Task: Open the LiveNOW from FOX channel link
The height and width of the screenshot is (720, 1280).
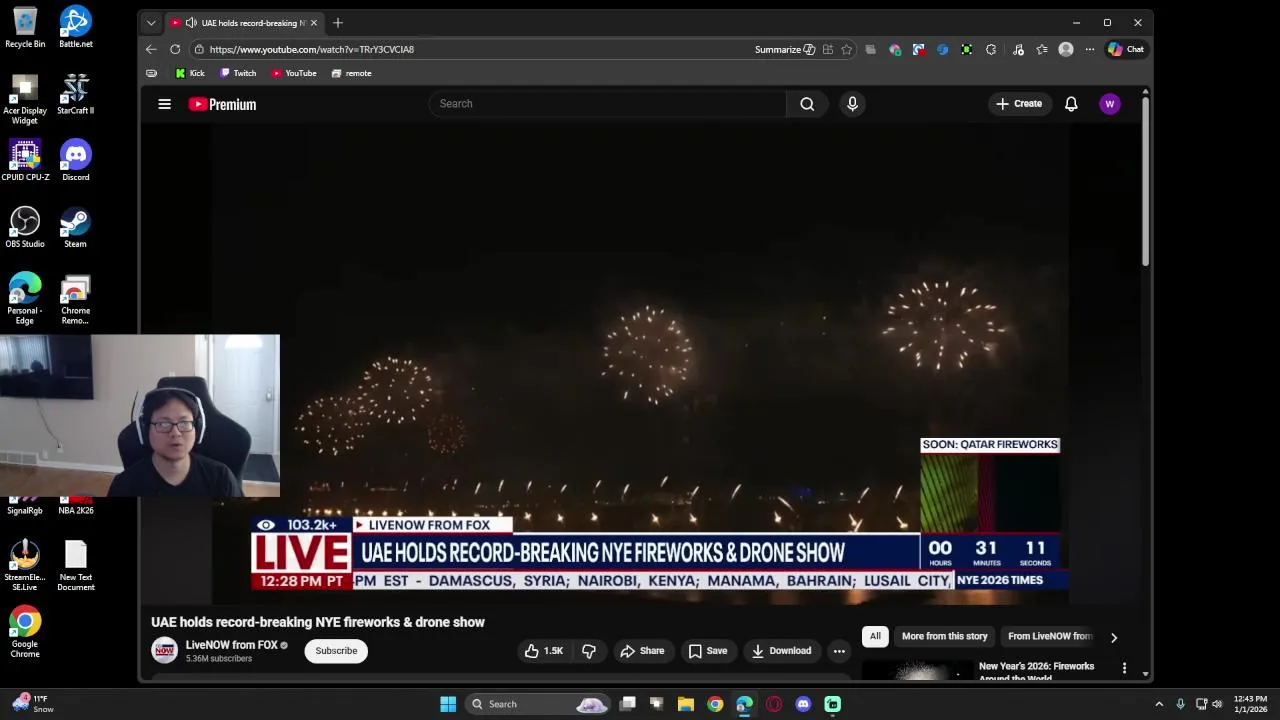Action: [232, 645]
